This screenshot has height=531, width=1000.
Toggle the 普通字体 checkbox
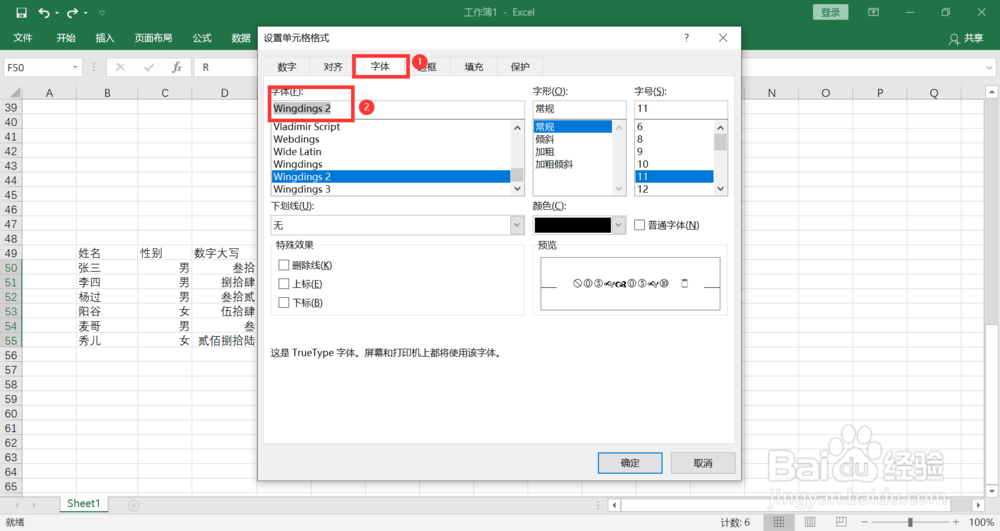(x=640, y=225)
